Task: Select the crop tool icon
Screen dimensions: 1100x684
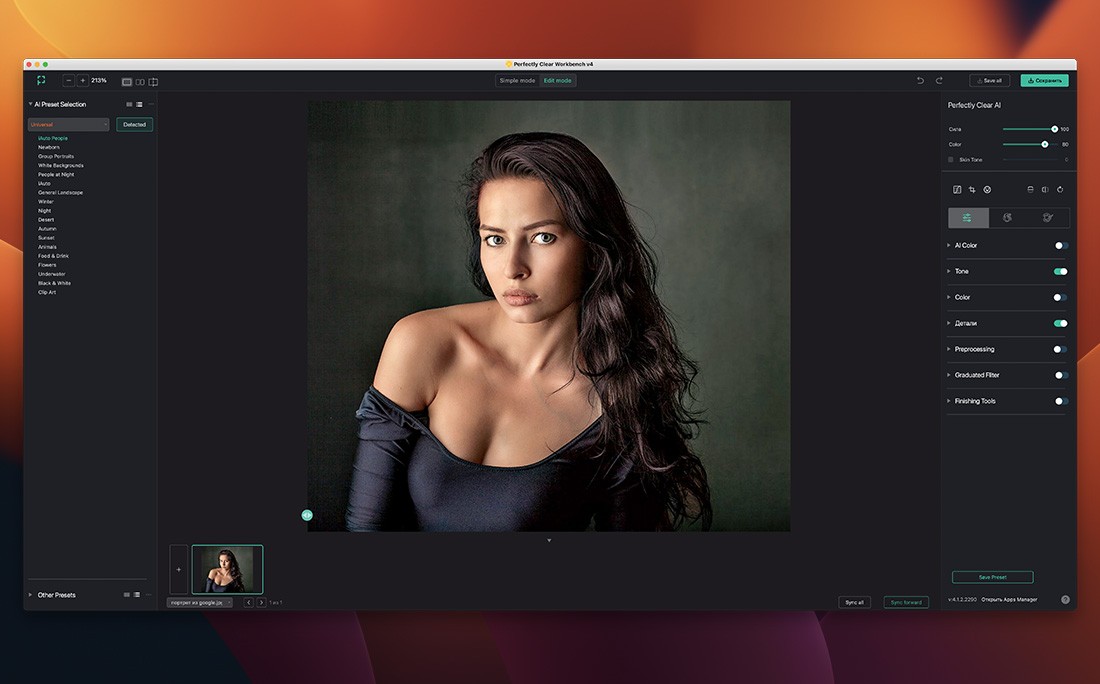Action: click(x=972, y=189)
